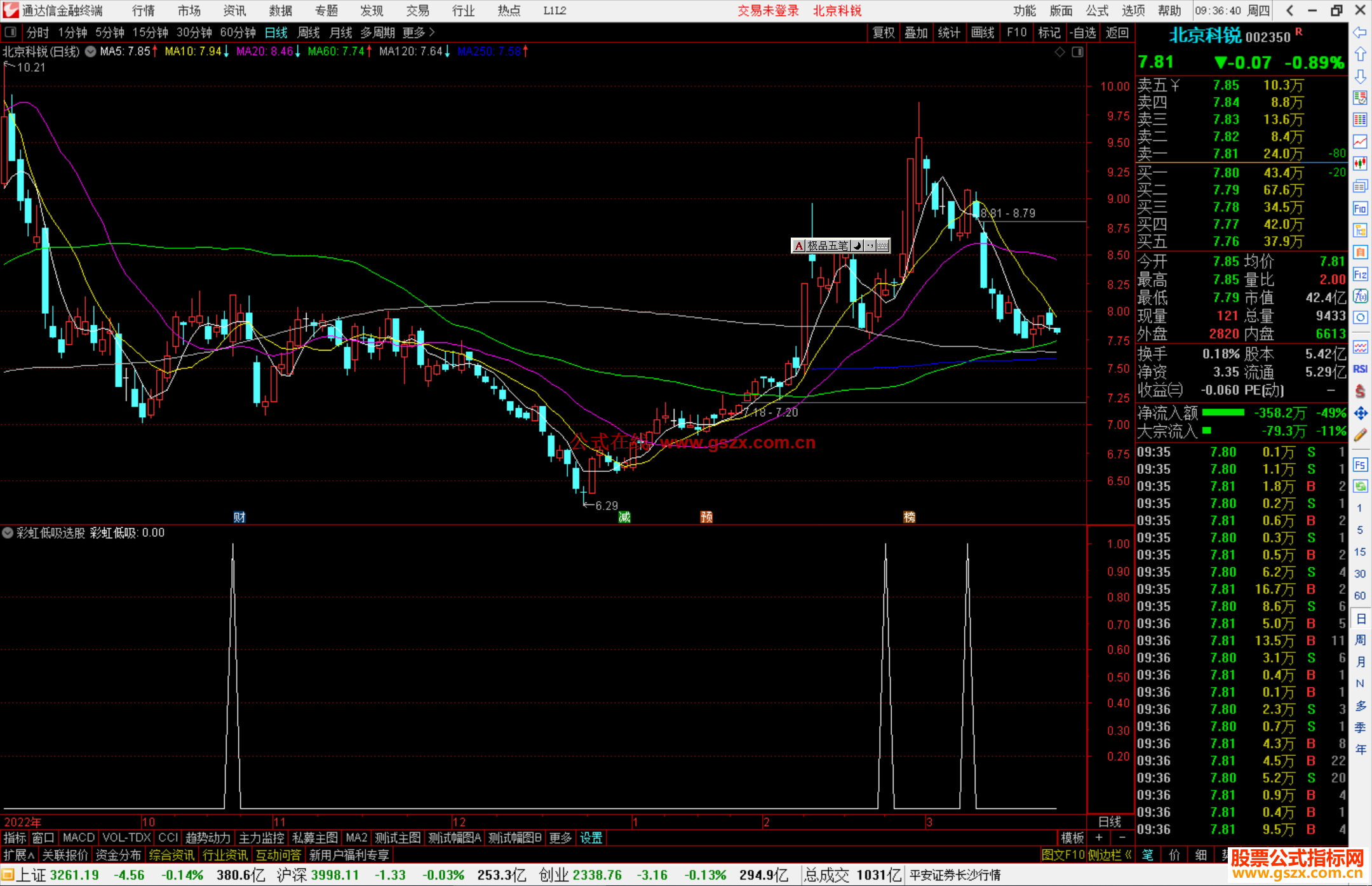Click the 设置 indicator settings button
The width and height of the screenshot is (1372, 886).
(x=591, y=838)
